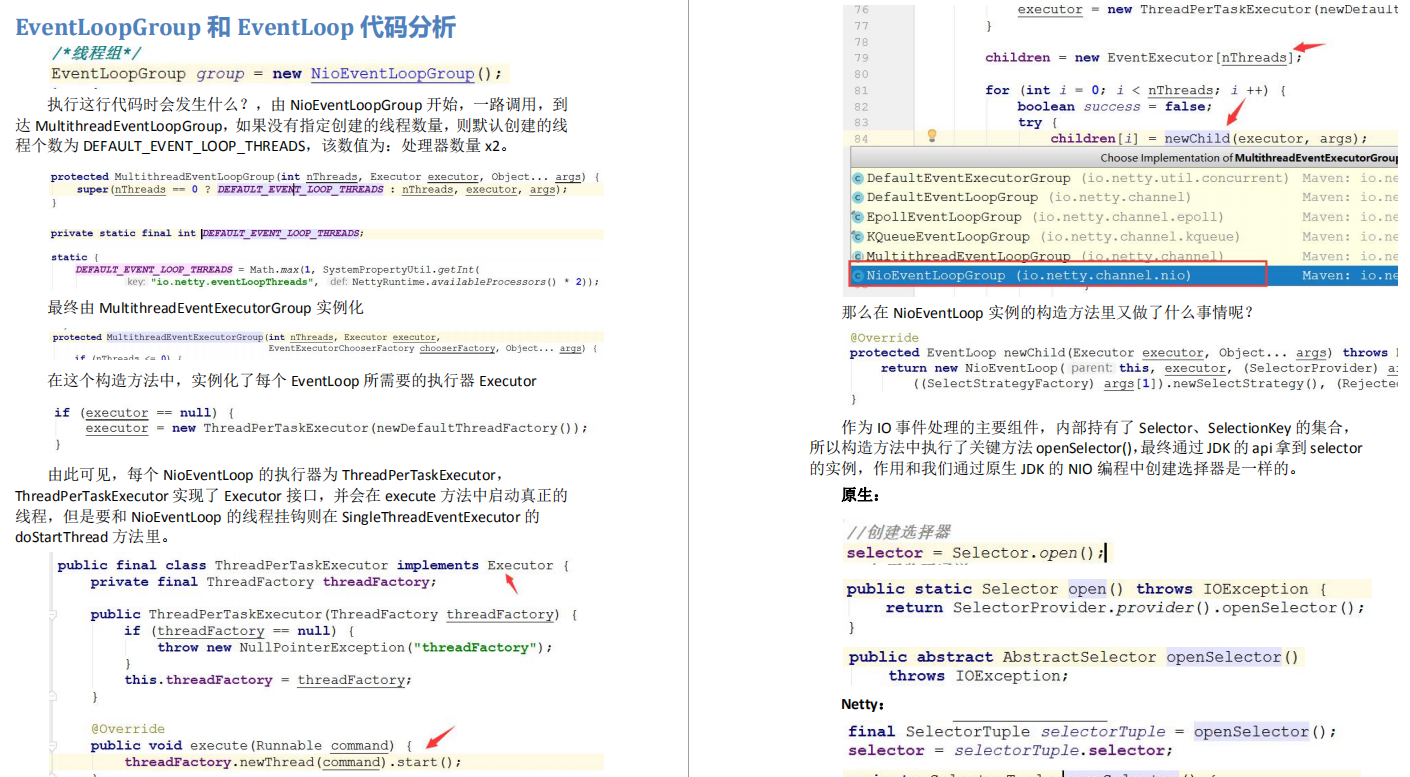Click 'private final ThreadFactory threadFactory;' line
This screenshot has height=777, width=1410.
point(263,582)
